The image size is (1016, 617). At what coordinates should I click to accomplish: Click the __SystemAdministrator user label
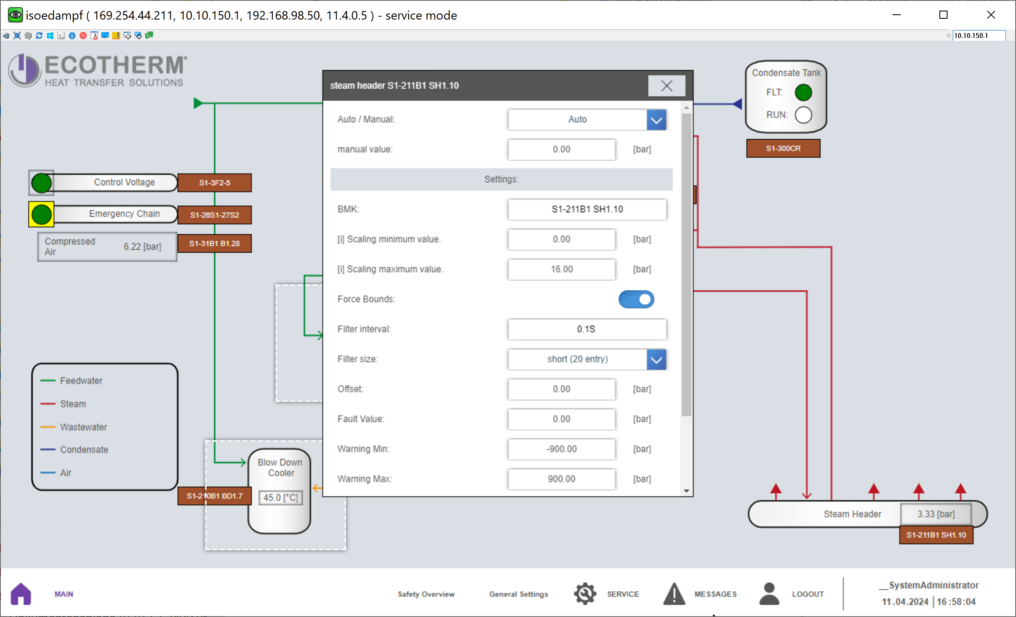(x=929, y=585)
